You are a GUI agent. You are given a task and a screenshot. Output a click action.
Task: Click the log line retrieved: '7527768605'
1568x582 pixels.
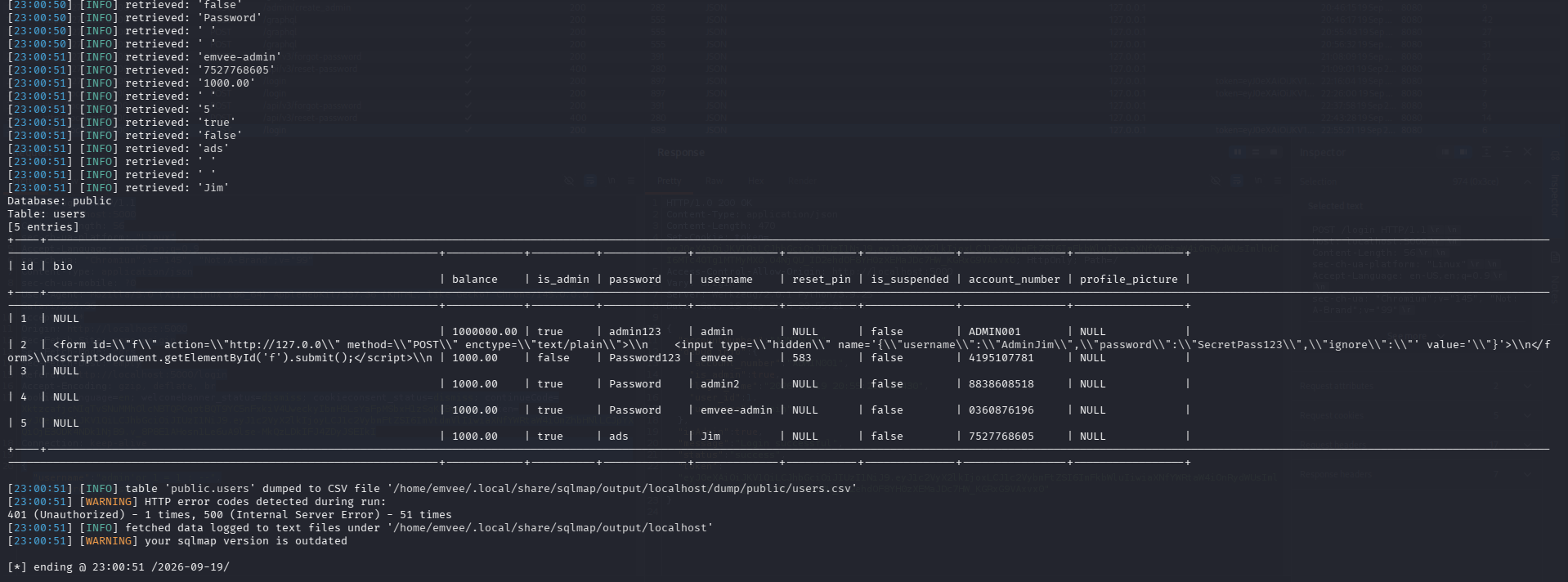141,70
